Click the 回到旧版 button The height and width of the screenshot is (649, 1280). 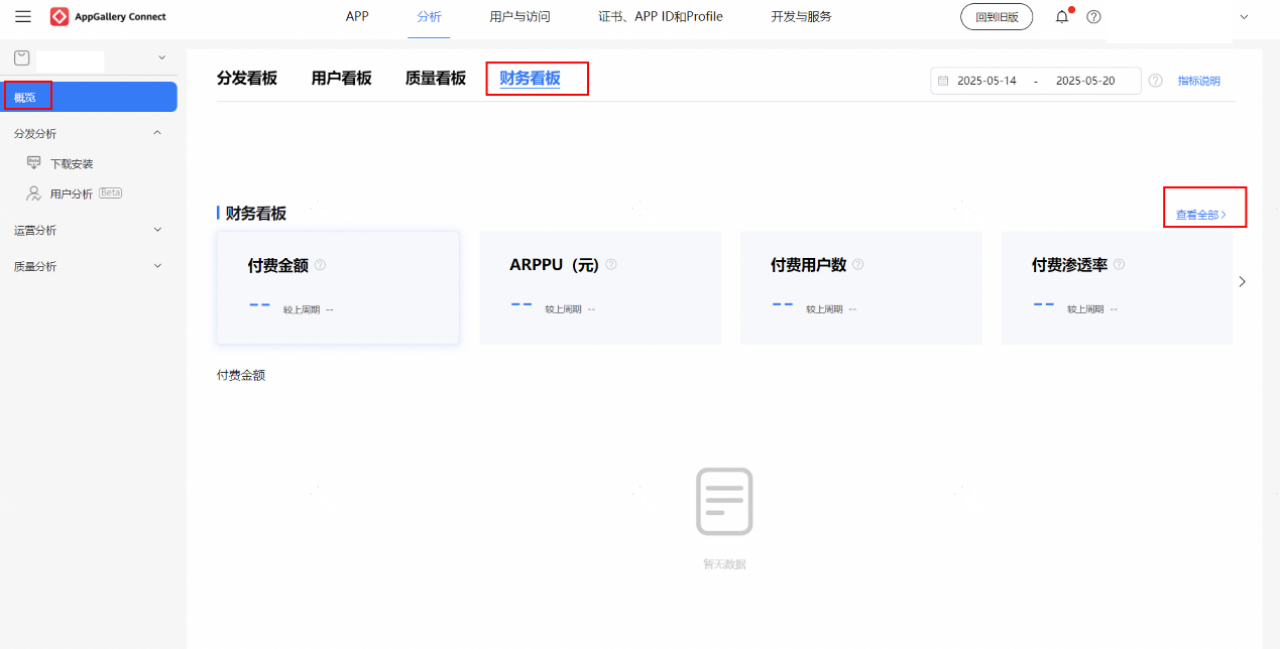[996, 17]
